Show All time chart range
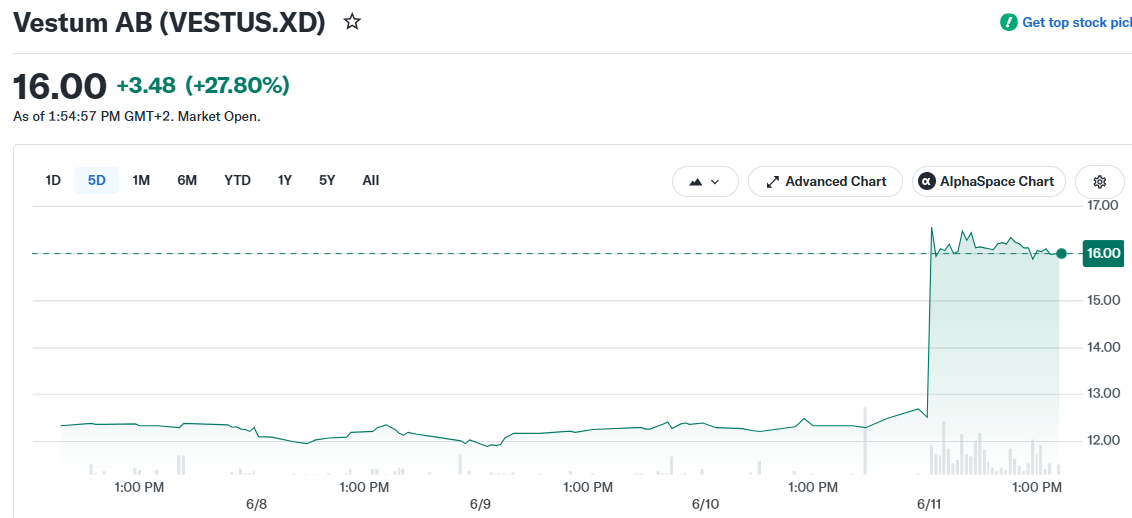Viewport: 1132px width, 518px height. point(370,180)
